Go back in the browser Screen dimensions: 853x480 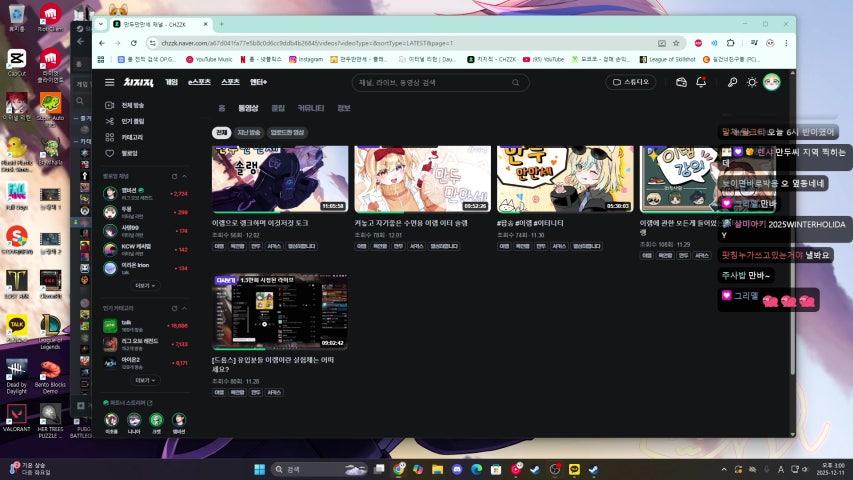click(x=102, y=43)
